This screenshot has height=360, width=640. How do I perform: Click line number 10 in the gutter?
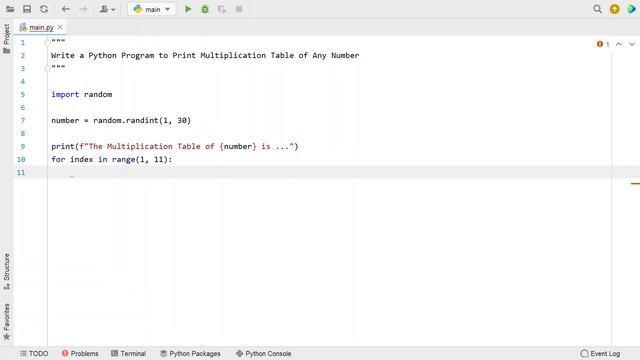click(21, 160)
